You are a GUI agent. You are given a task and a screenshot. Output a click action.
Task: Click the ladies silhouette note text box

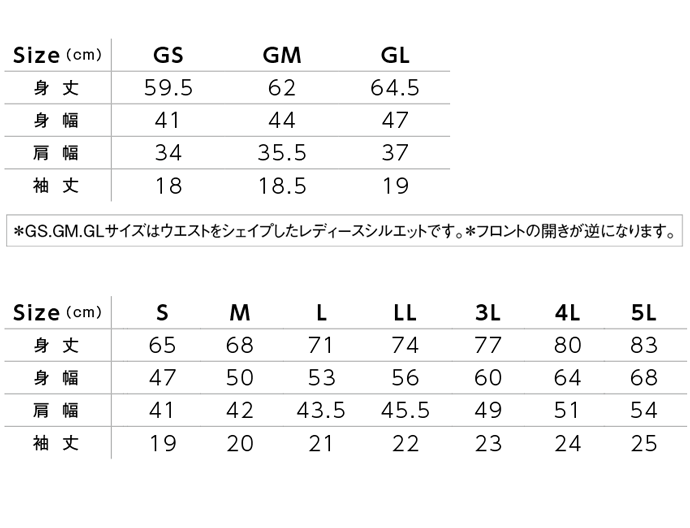coord(344,231)
